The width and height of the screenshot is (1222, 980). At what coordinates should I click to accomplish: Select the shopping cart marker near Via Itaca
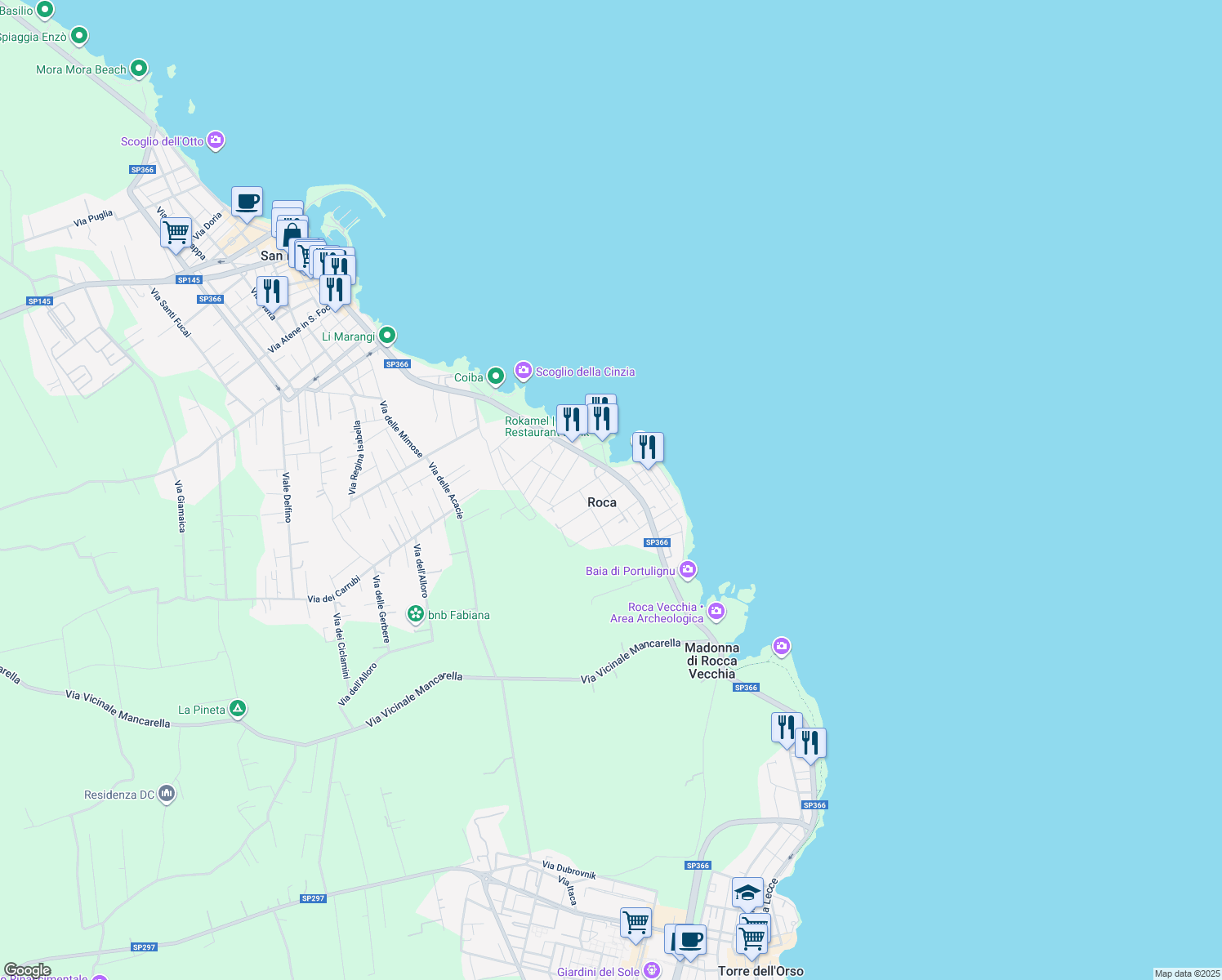pyautogui.click(x=636, y=924)
